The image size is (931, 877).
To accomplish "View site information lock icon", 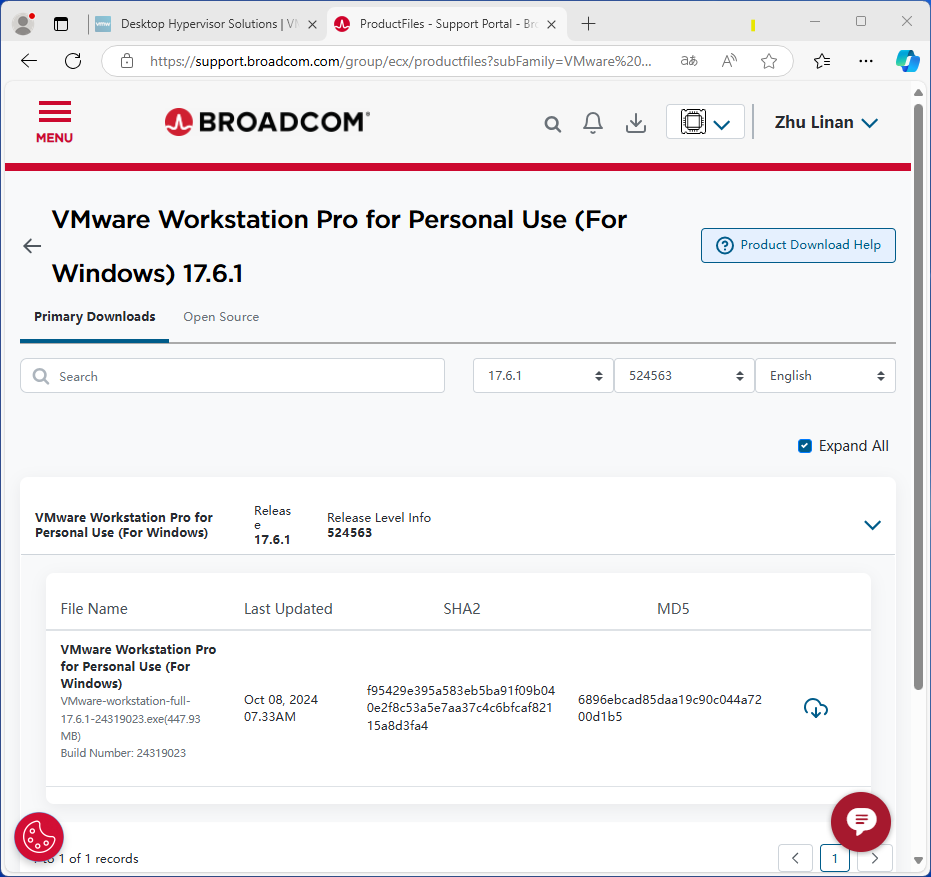I will pyautogui.click(x=127, y=61).
